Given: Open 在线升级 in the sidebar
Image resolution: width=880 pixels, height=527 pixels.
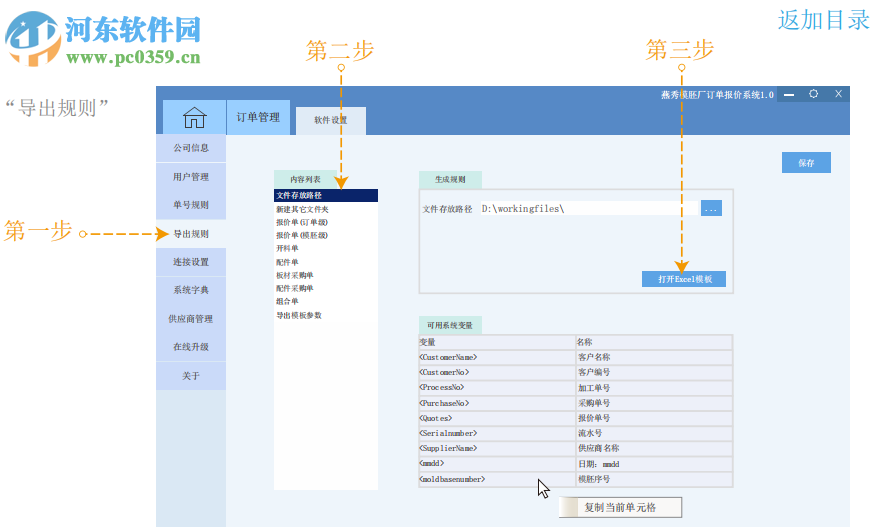Looking at the screenshot, I should pyautogui.click(x=191, y=347).
